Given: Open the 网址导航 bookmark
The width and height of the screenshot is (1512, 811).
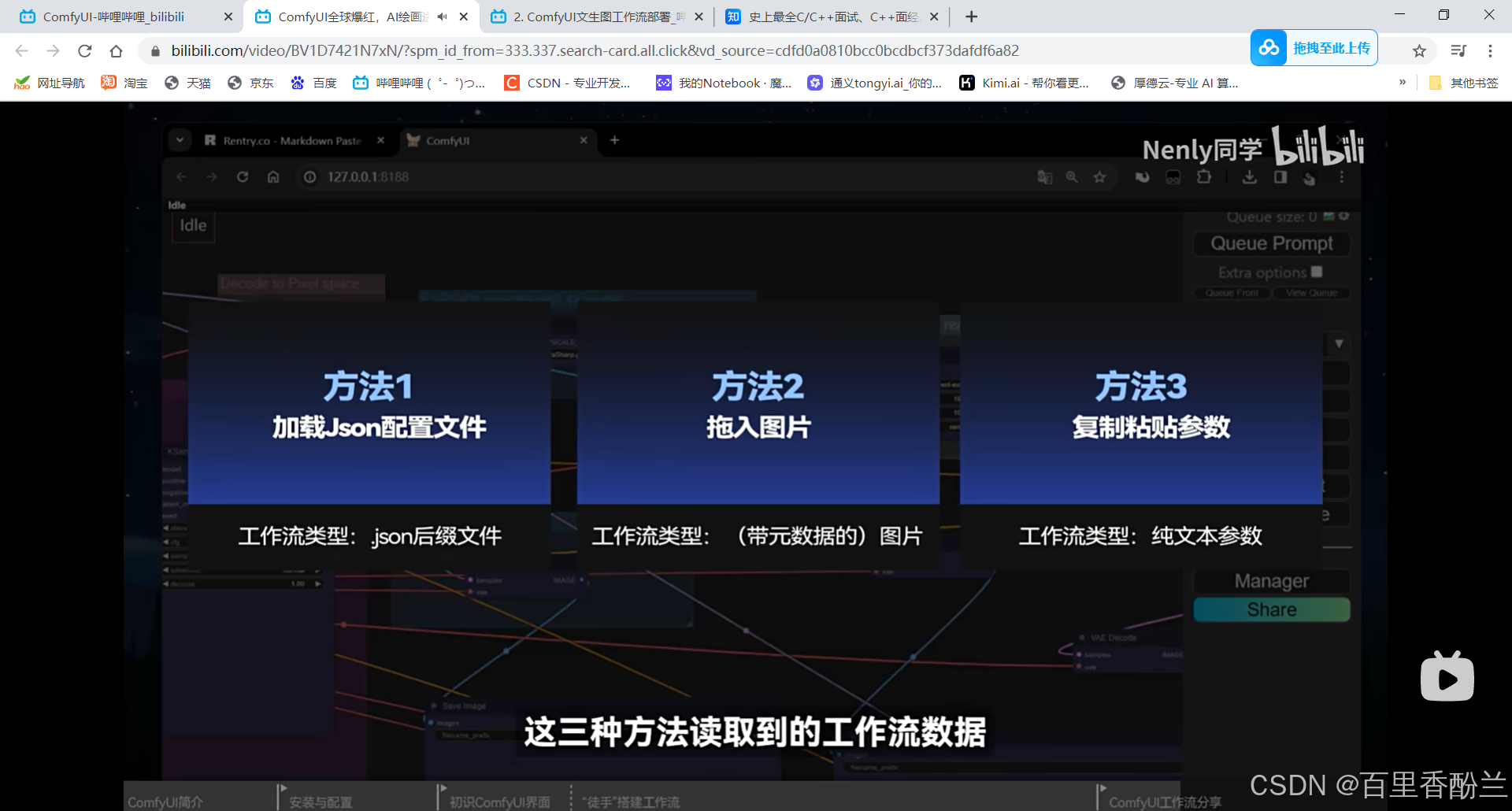Looking at the screenshot, I should pos(50,83).
